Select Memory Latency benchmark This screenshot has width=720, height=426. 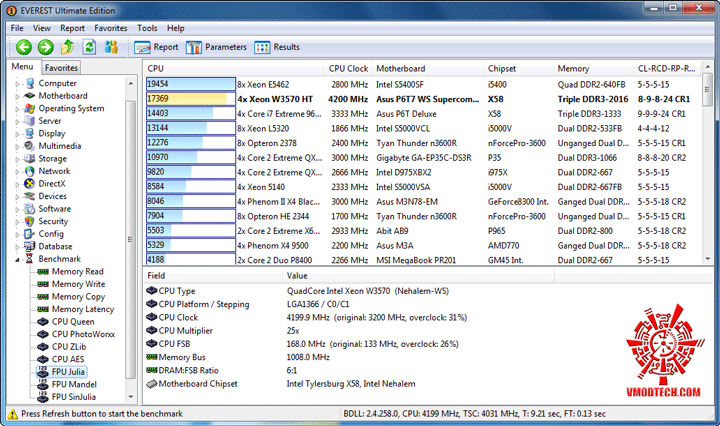point(83,309)
